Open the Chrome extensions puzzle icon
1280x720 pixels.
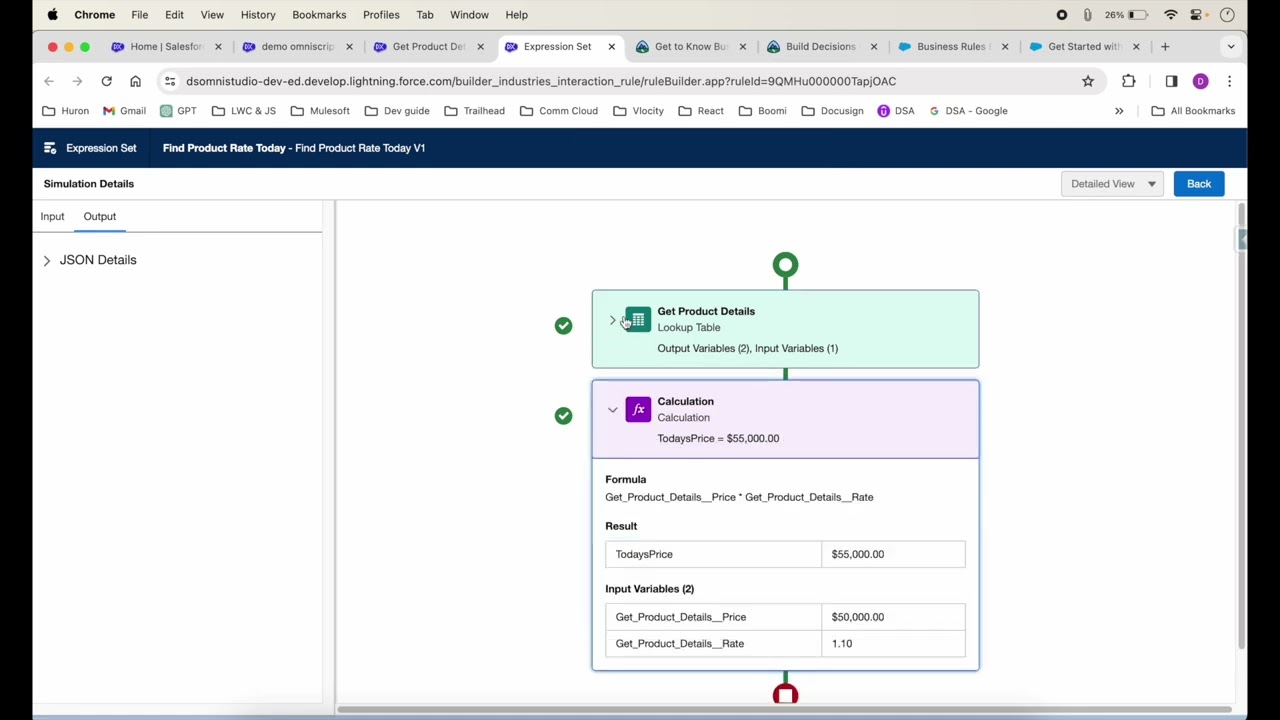(1129, 81)
